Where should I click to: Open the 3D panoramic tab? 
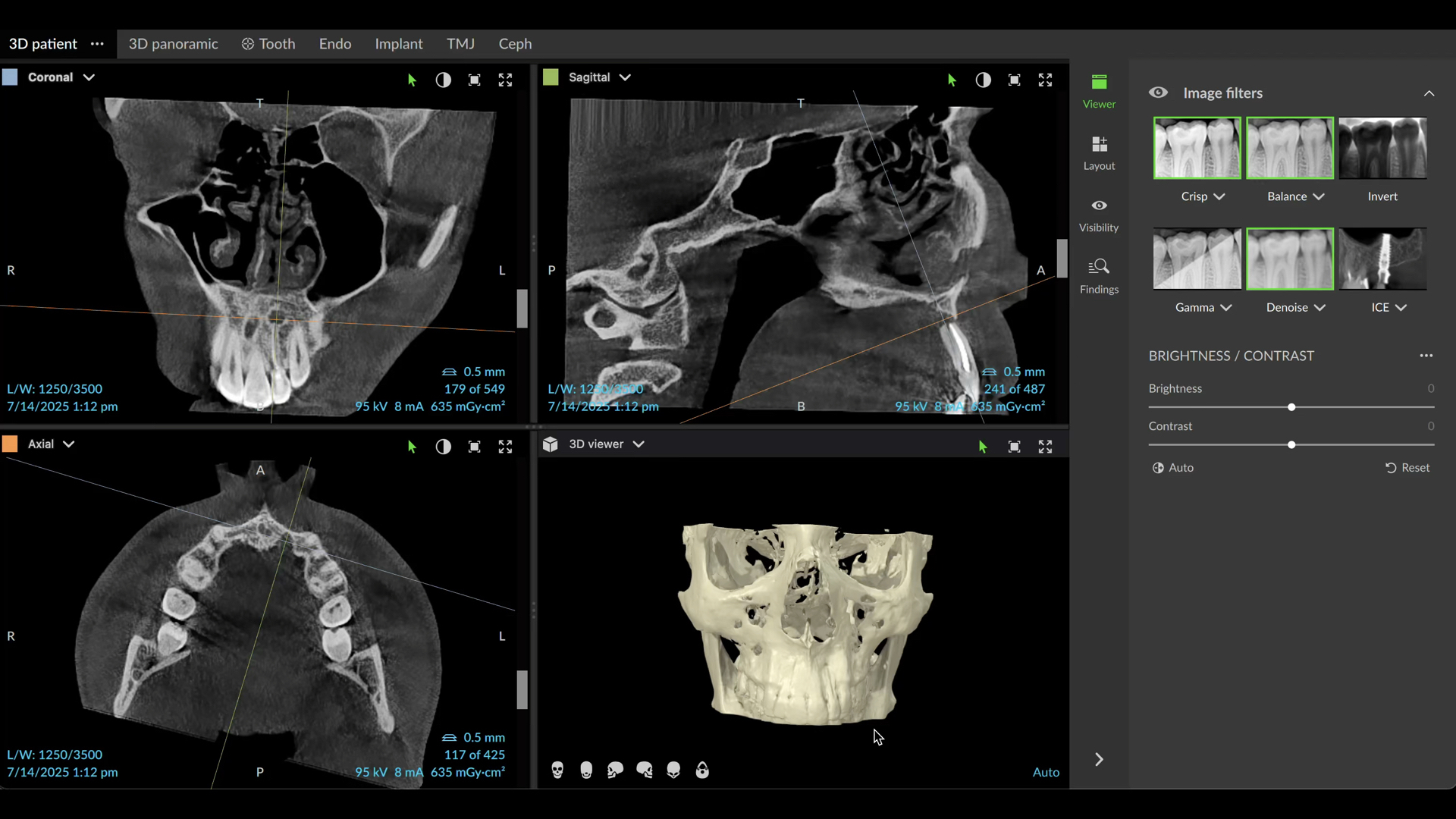coord(173,44)
